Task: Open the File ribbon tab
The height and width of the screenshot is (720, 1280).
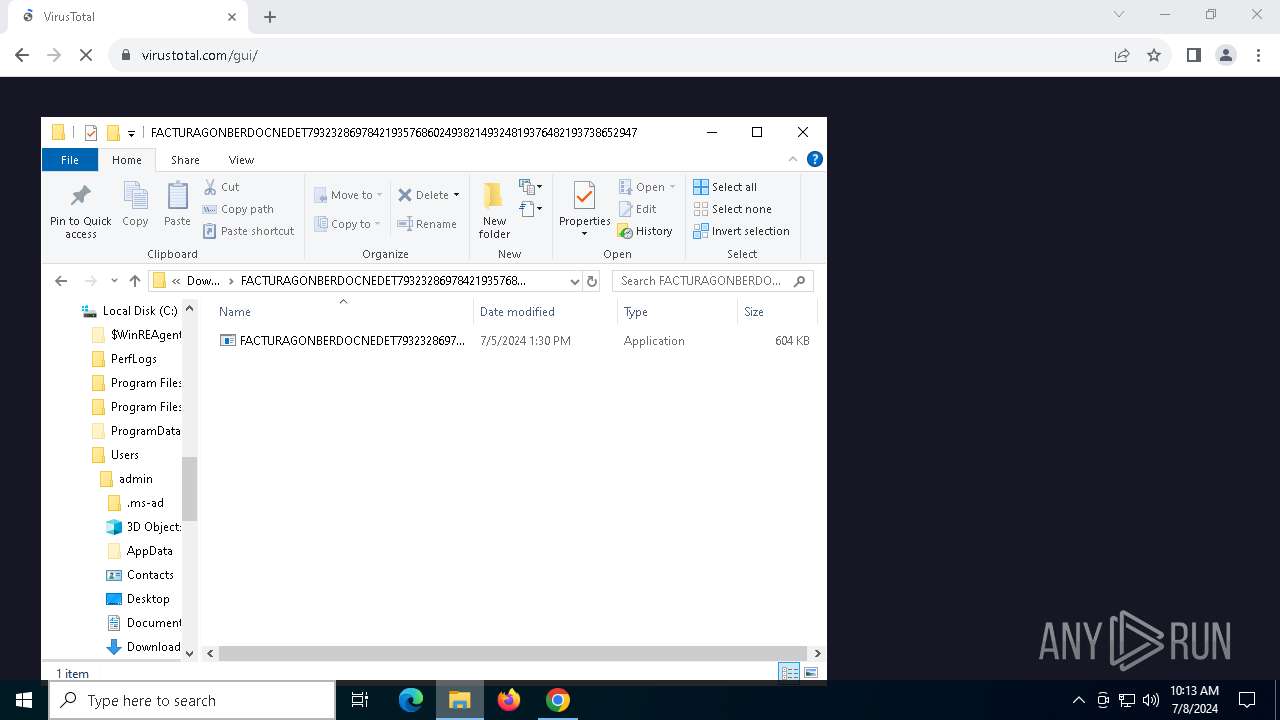Action: click(70, 160)
